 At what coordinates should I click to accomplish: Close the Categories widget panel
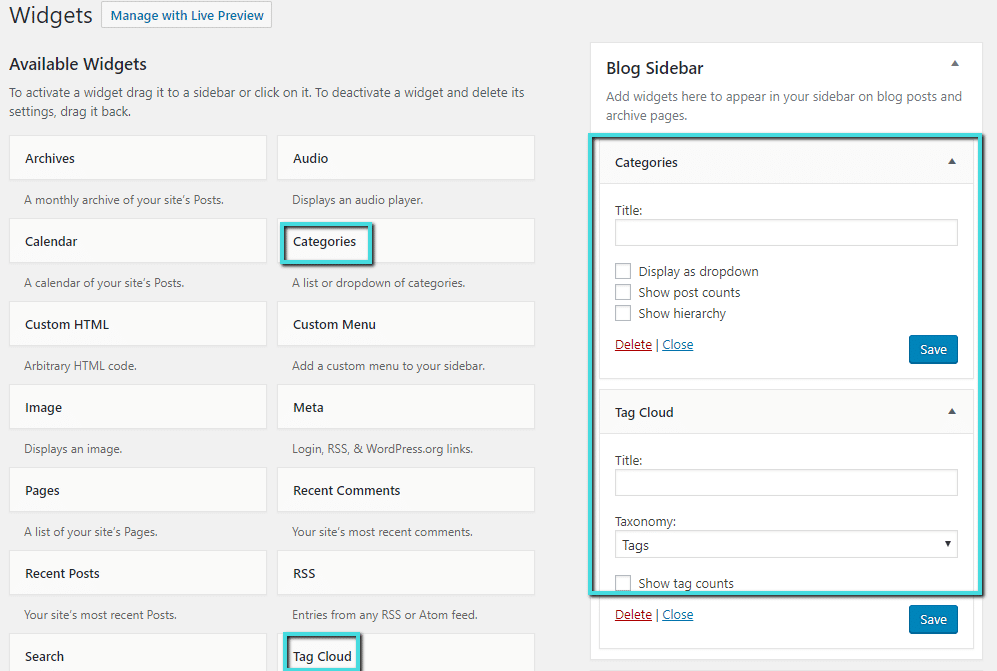678,344
